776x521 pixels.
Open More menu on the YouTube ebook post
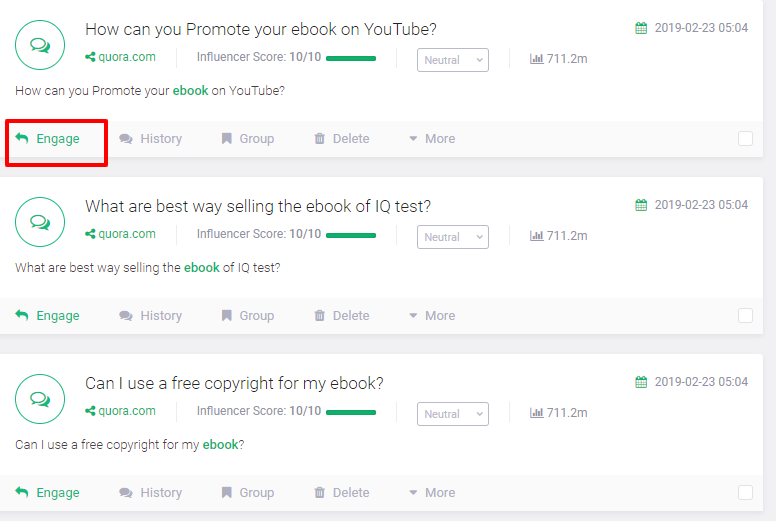pyautogui.click(x=431, y=139)
